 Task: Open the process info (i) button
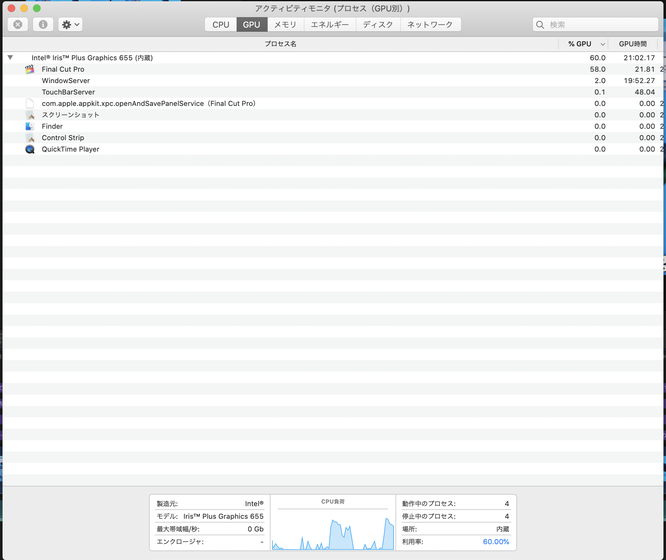point(43,25)
